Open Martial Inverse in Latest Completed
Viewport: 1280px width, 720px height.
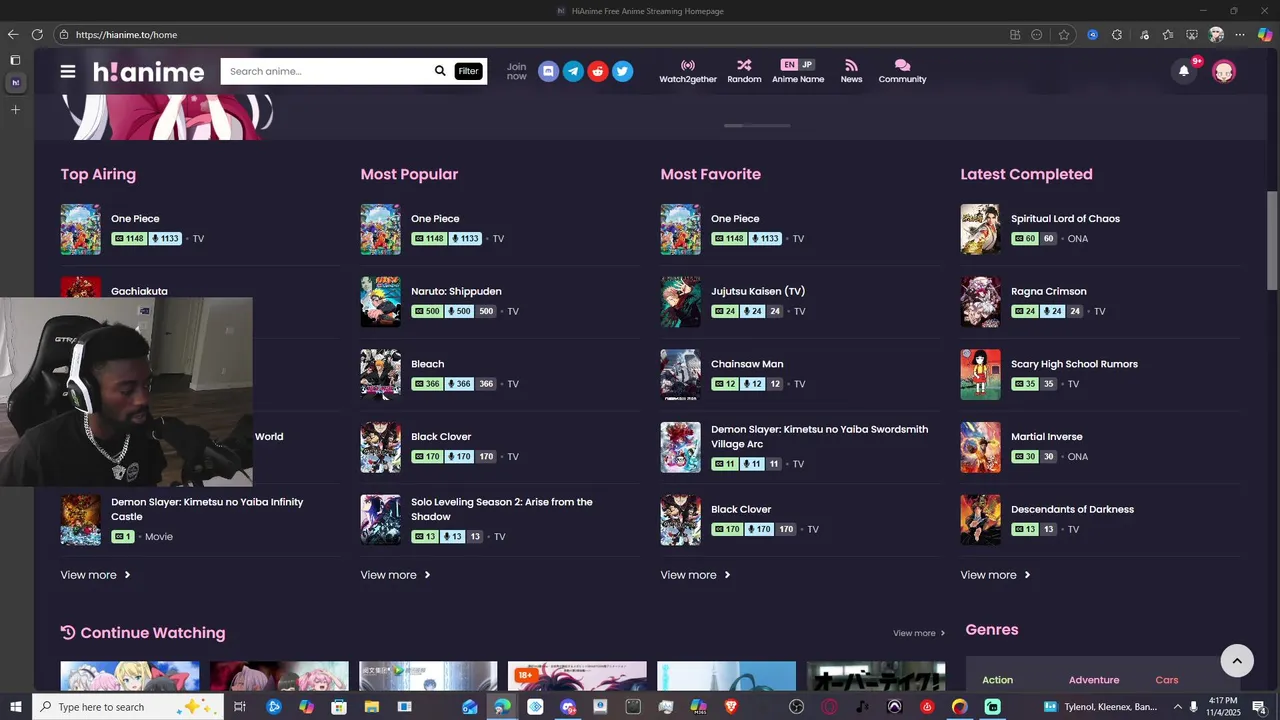point(1047,436)
